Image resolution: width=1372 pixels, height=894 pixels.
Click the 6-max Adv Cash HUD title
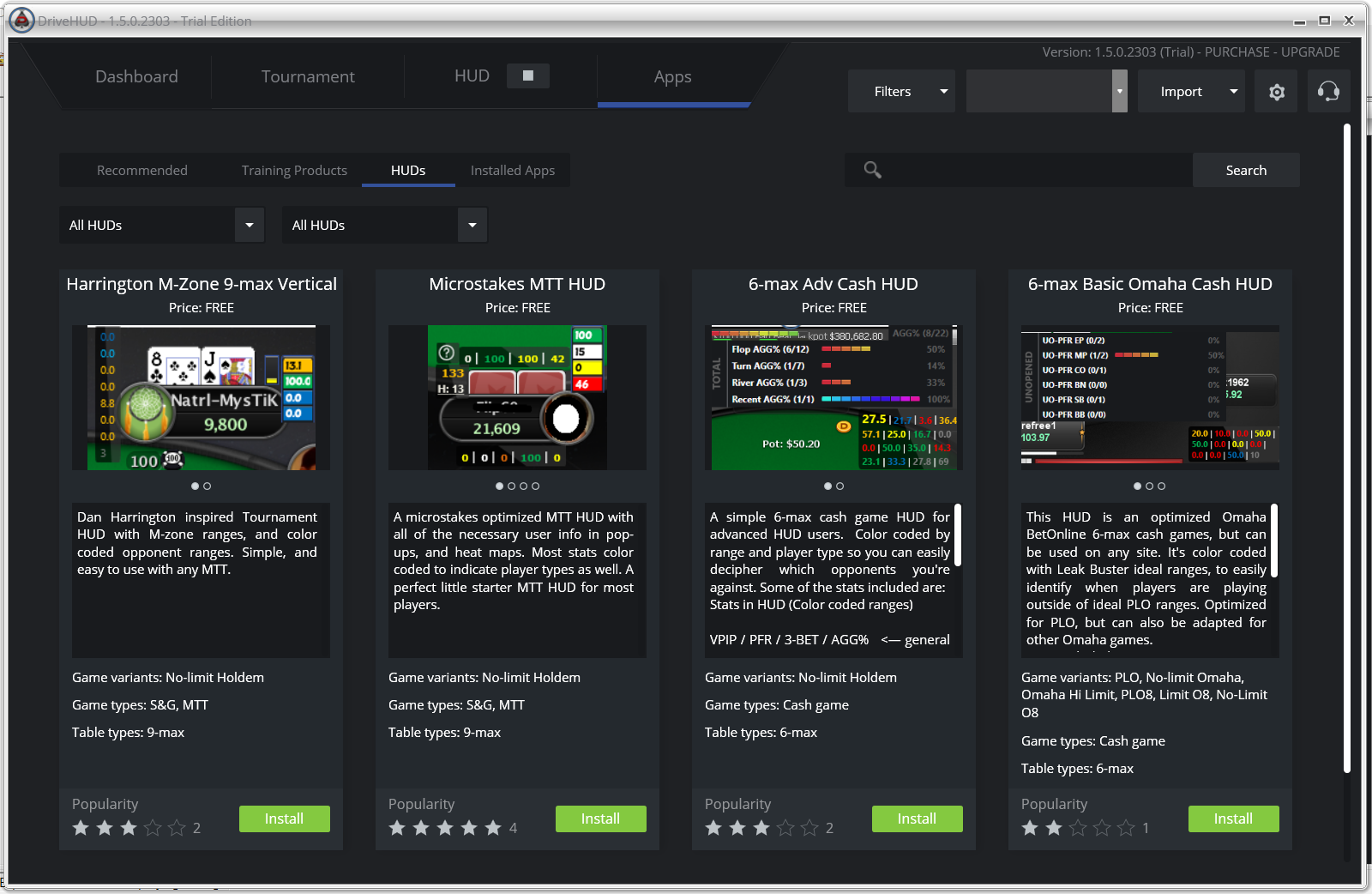click(x=833, y=284)
